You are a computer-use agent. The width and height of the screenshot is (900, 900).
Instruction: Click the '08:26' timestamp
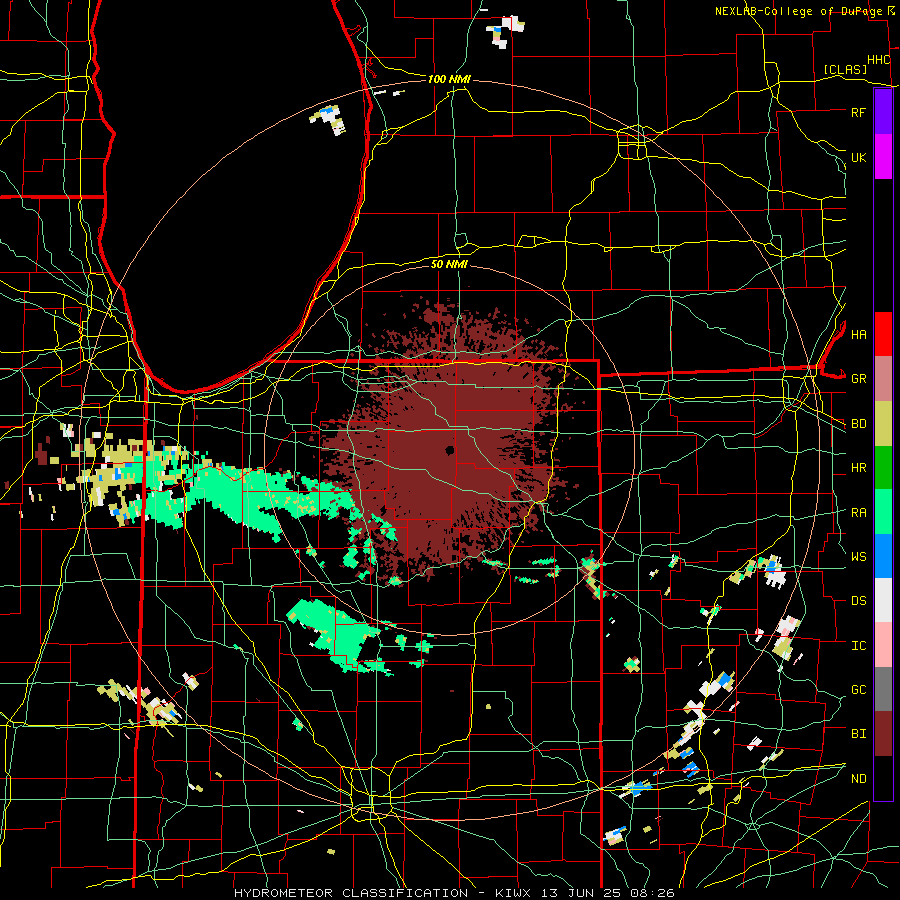655,893
